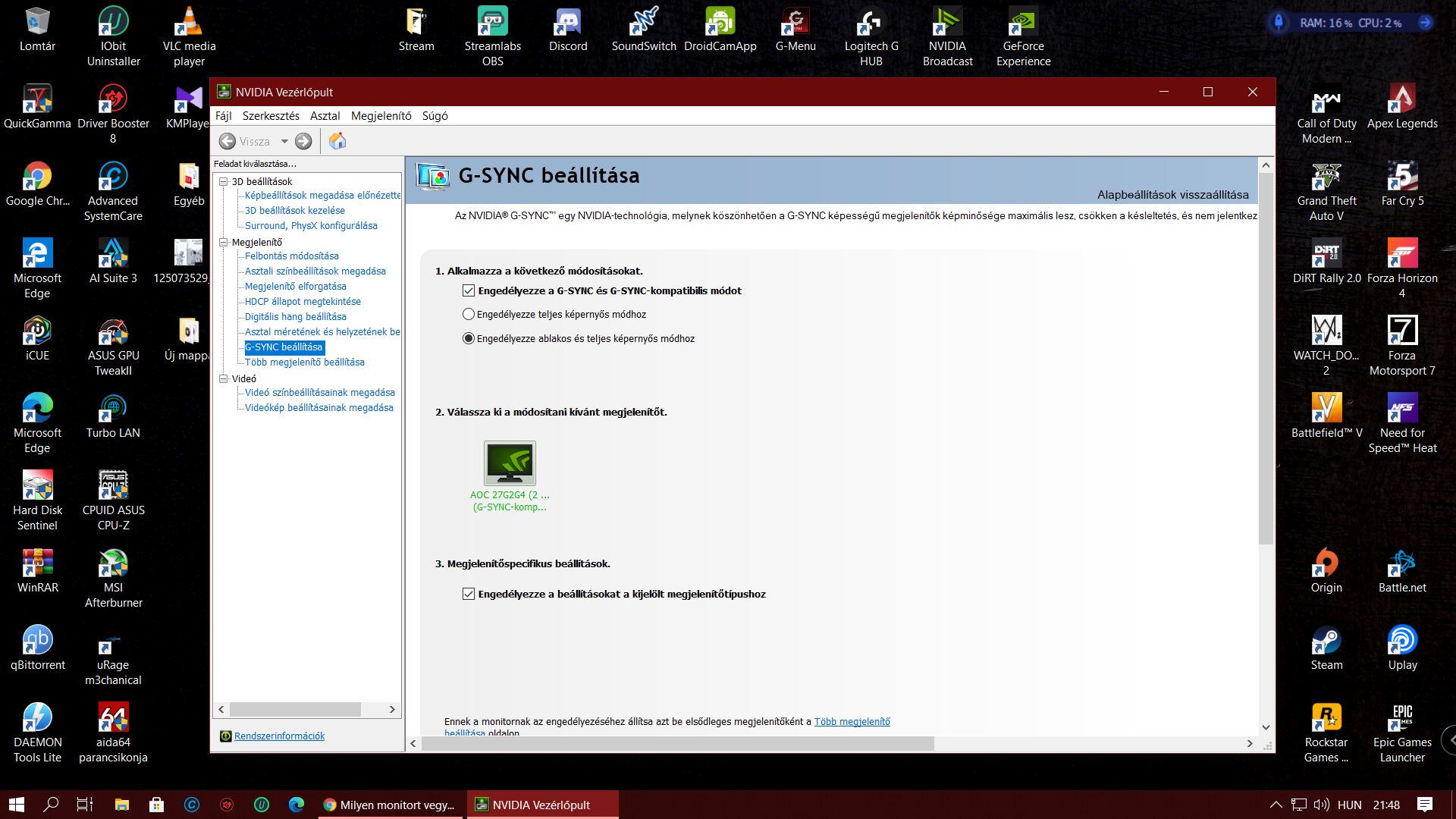The height and width of the screenshot is (819, 1456).
Task: Open Surround, PhysX konfigurálása item
Action: point(311,225)
